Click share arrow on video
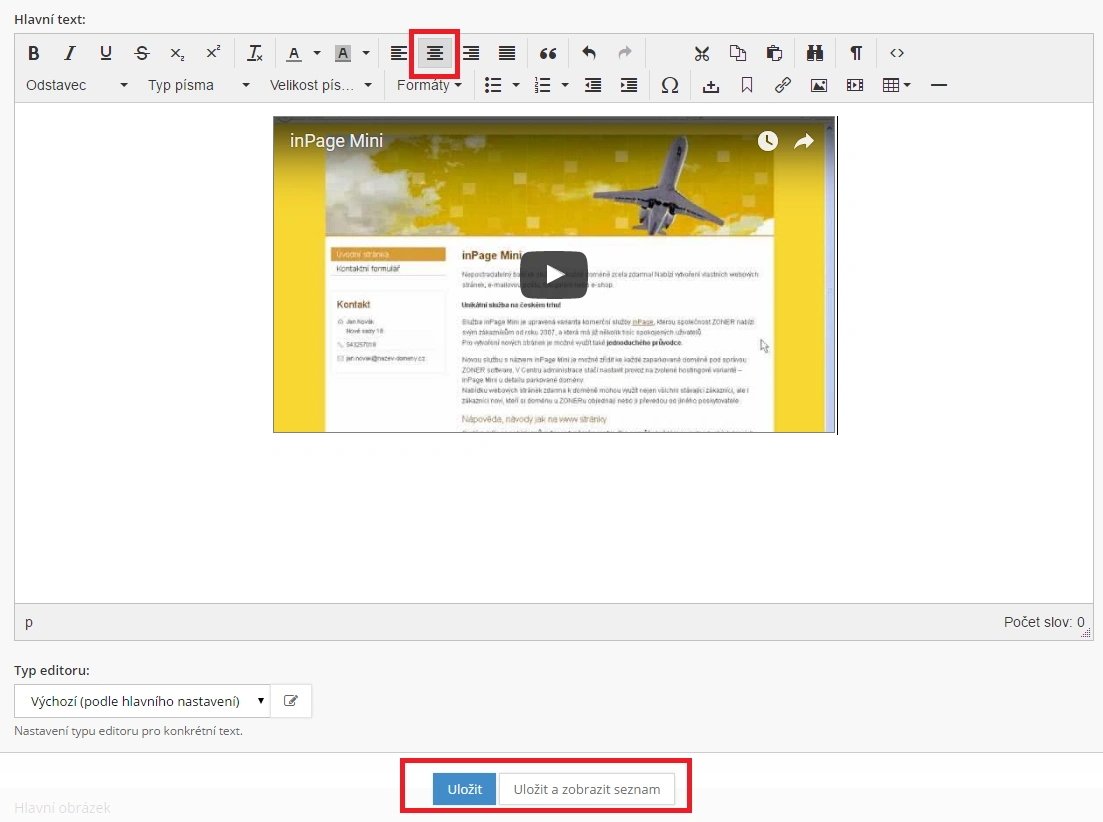 804,141
